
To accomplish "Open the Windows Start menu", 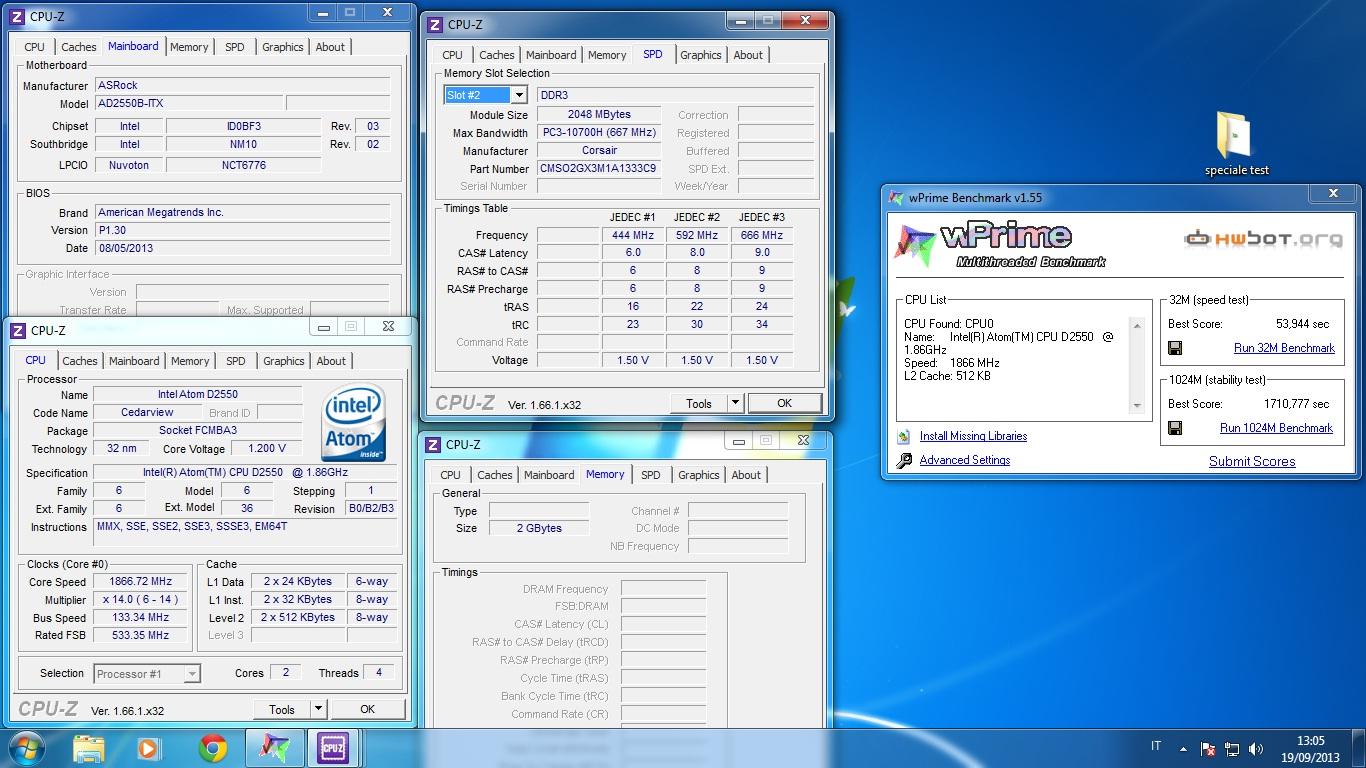I will pyautogui.click(x=27, y=748).
